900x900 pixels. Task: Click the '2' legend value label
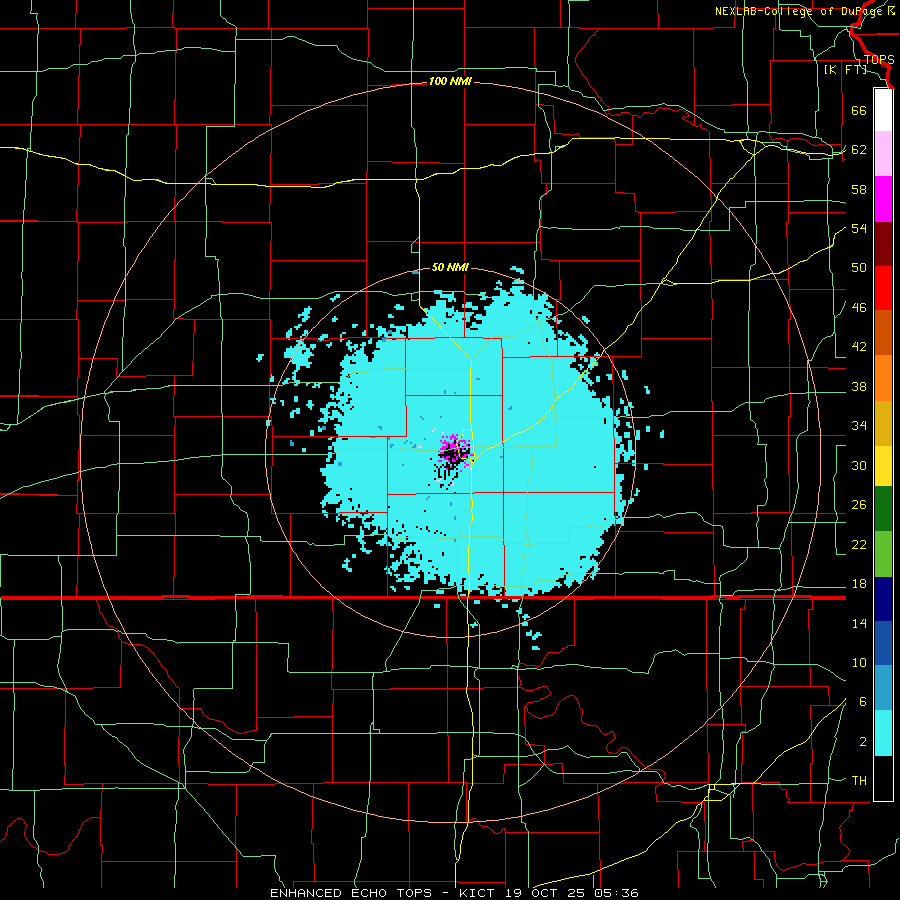coord(862,741)
